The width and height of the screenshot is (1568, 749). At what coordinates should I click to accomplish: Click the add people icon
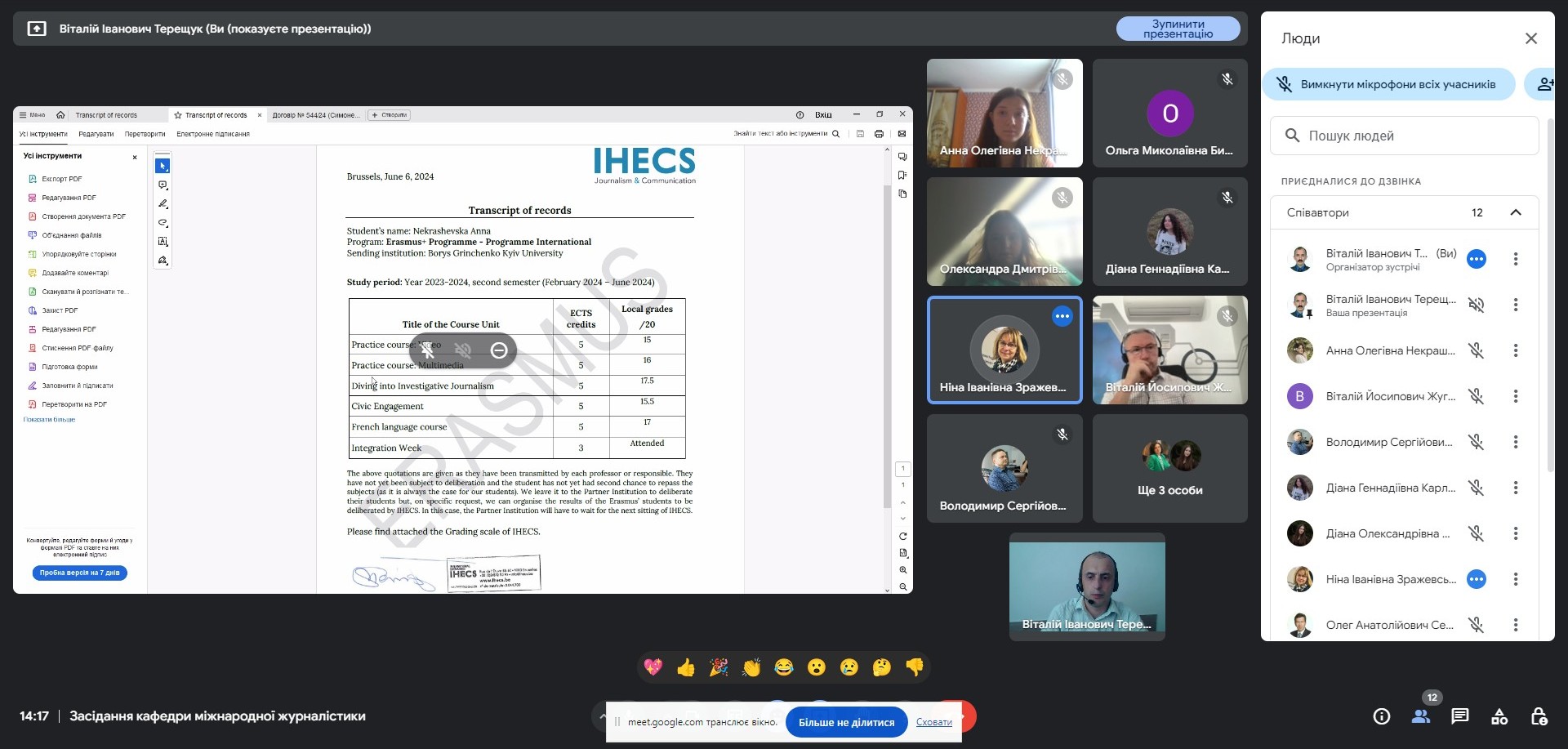(x=1543, y=84)
